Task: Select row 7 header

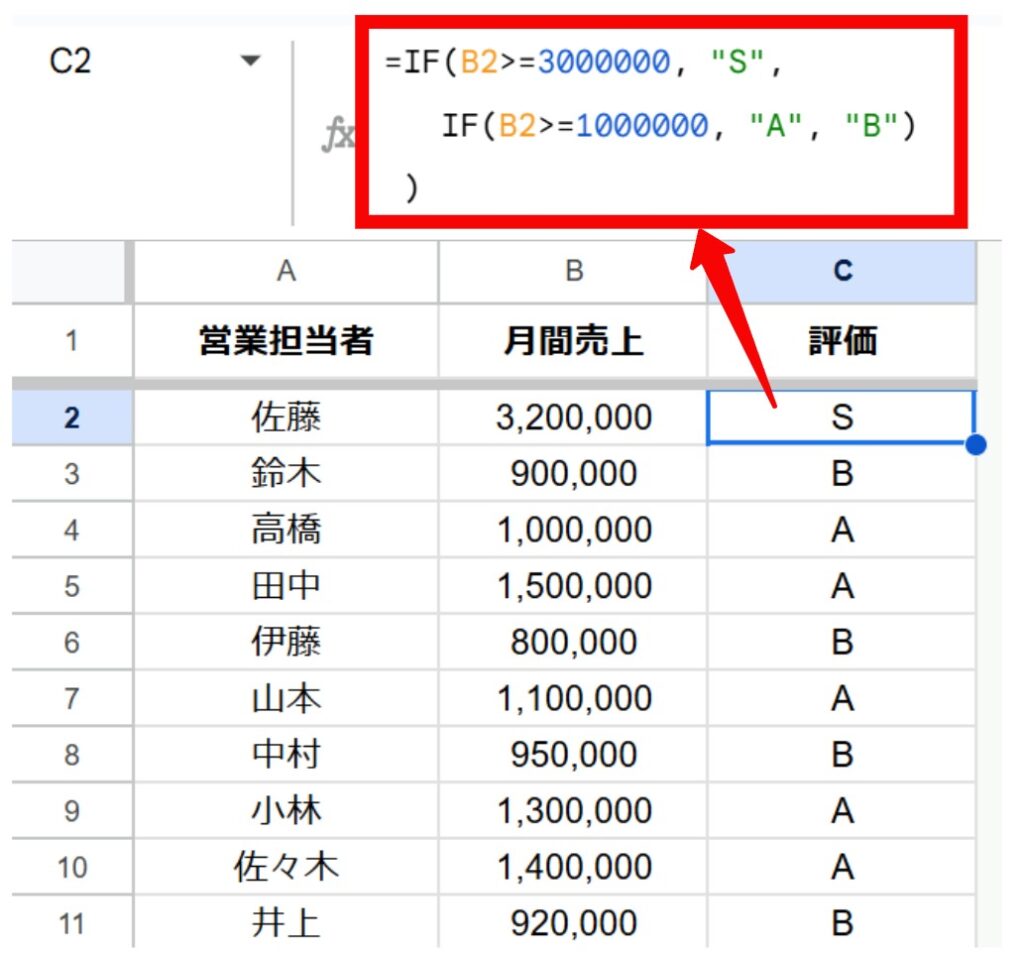Action: [71, 698]
